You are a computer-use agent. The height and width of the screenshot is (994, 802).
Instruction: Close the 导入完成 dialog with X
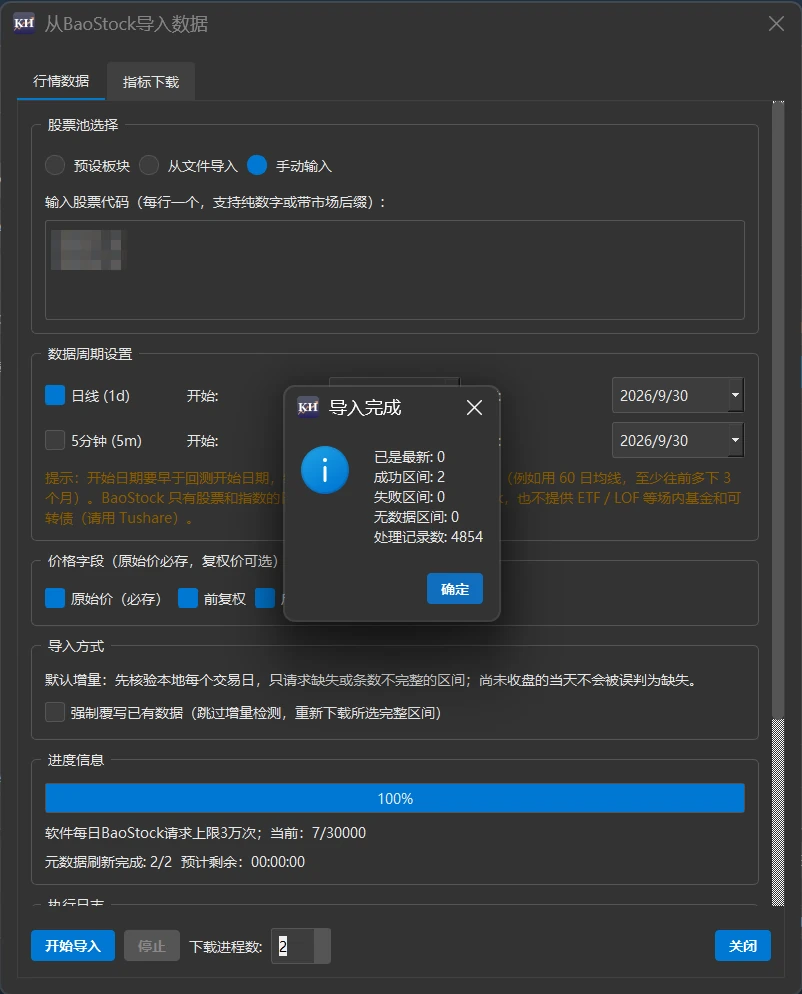[474, 408]
